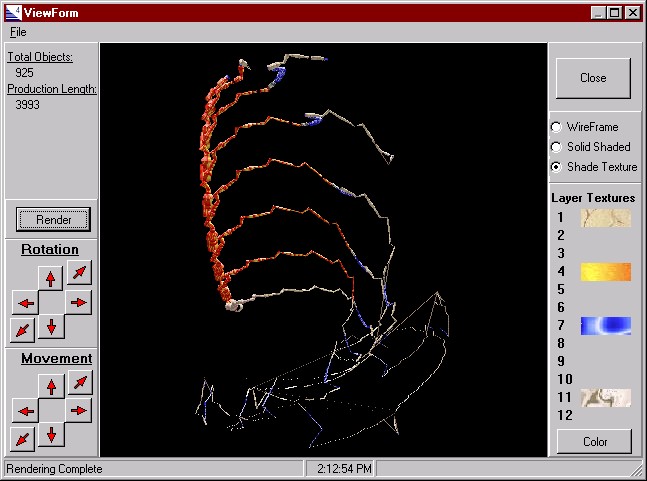Click the Movement left arrow
Screen dimensions: 647x481
(x=26, y=411)
